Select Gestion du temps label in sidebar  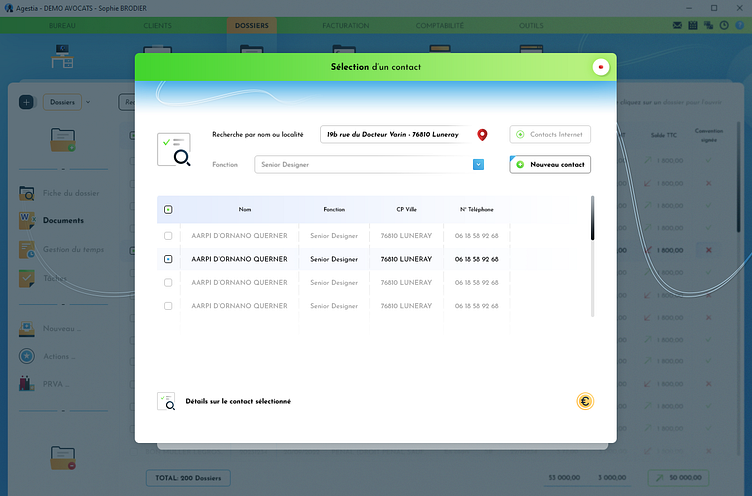point(73,249)
